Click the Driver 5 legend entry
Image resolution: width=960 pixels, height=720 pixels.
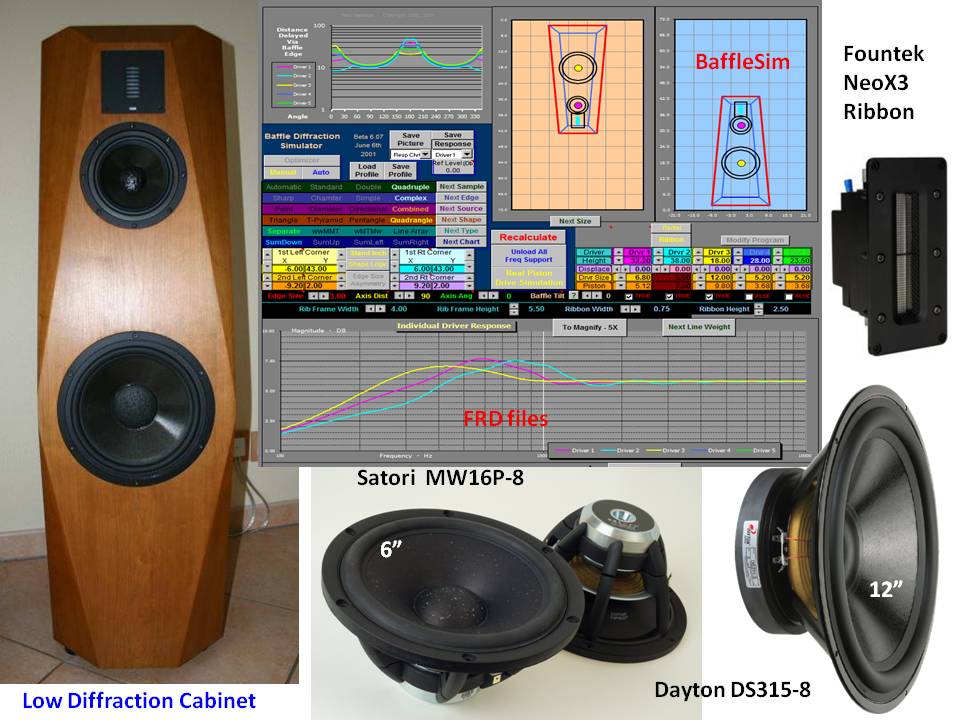tap(756, 451)
